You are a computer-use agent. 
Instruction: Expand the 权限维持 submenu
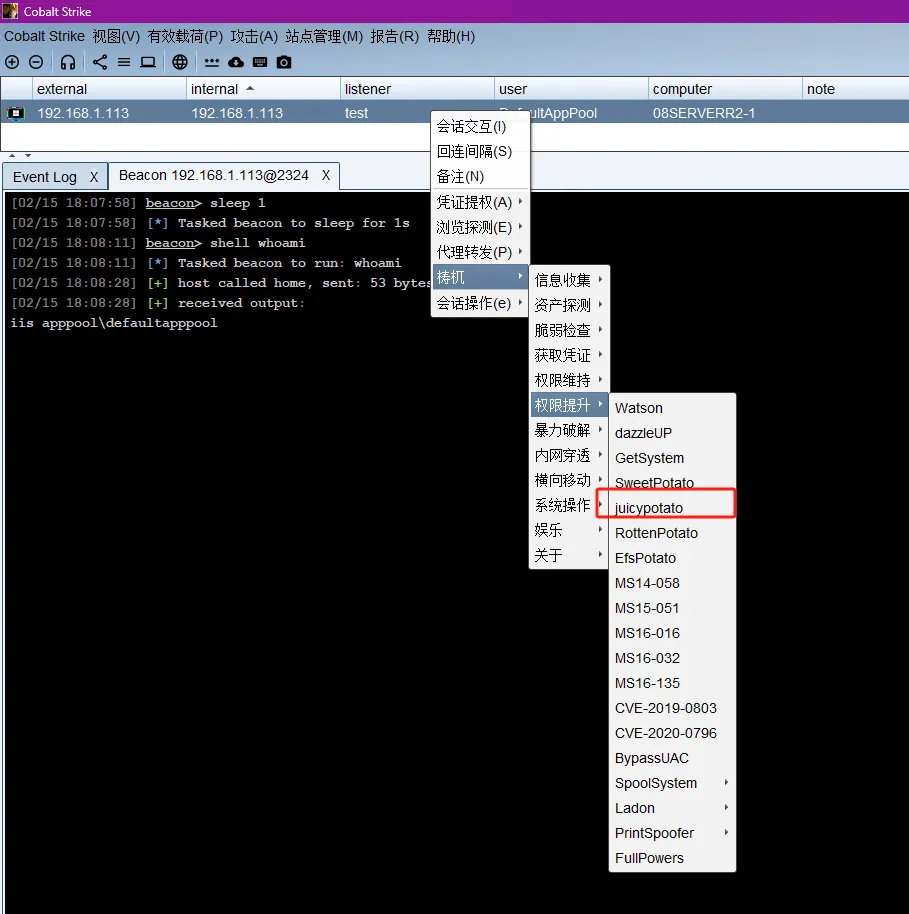569,380
